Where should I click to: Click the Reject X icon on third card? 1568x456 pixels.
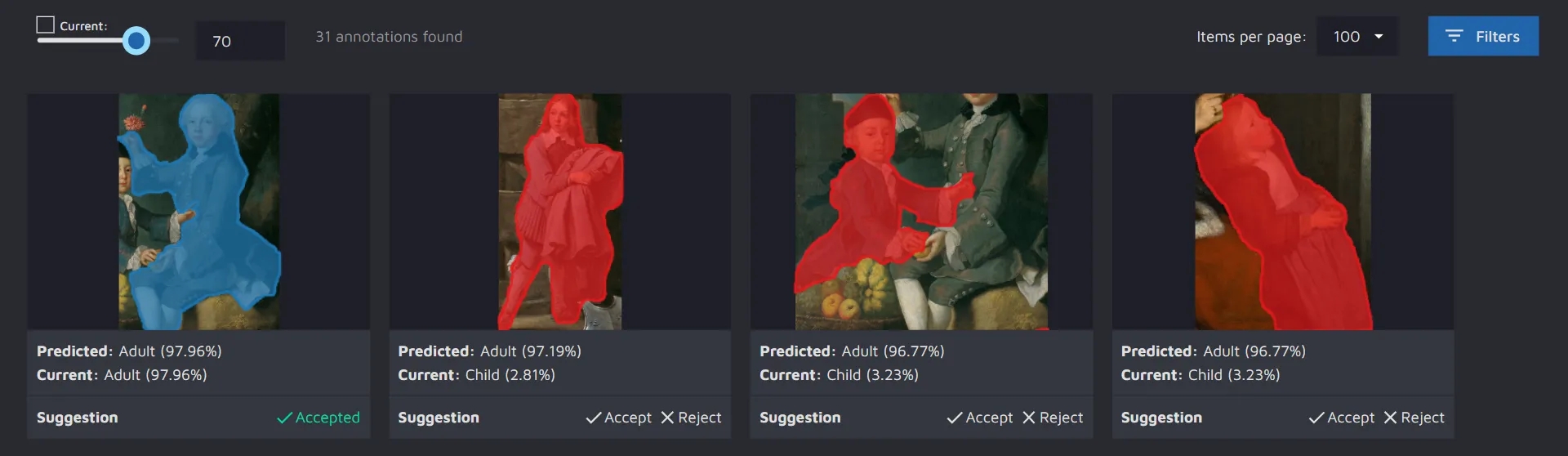click(1029, 418)
